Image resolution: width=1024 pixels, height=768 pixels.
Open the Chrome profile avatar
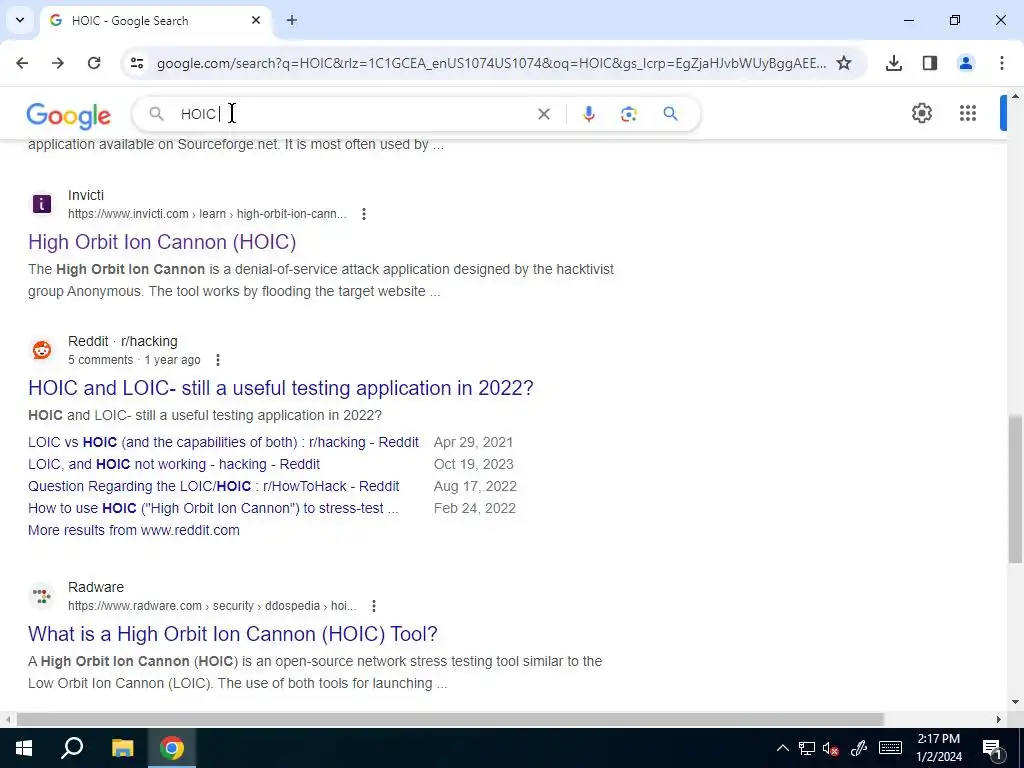pos(966,63)
